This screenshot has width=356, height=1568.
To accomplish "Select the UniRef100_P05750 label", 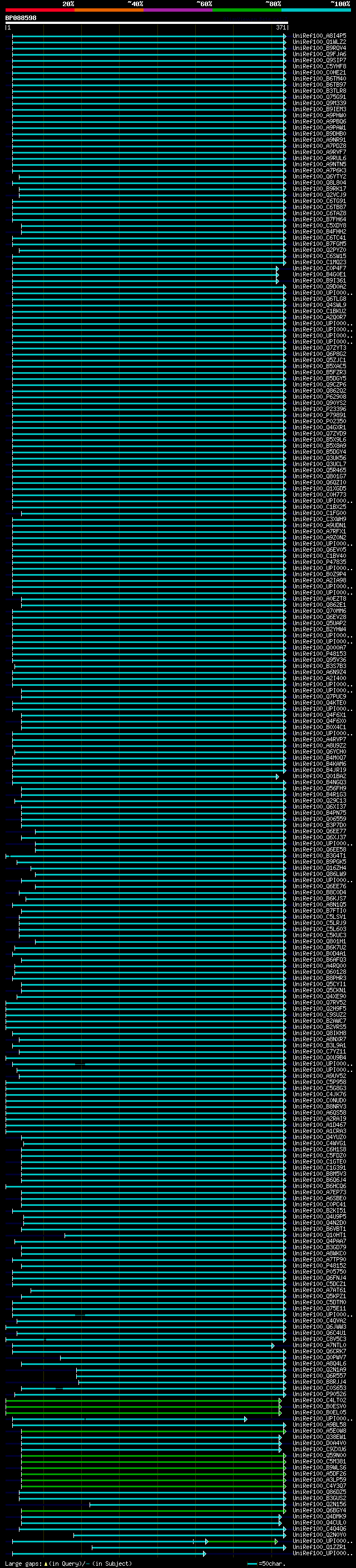I will coord(319,1272).
